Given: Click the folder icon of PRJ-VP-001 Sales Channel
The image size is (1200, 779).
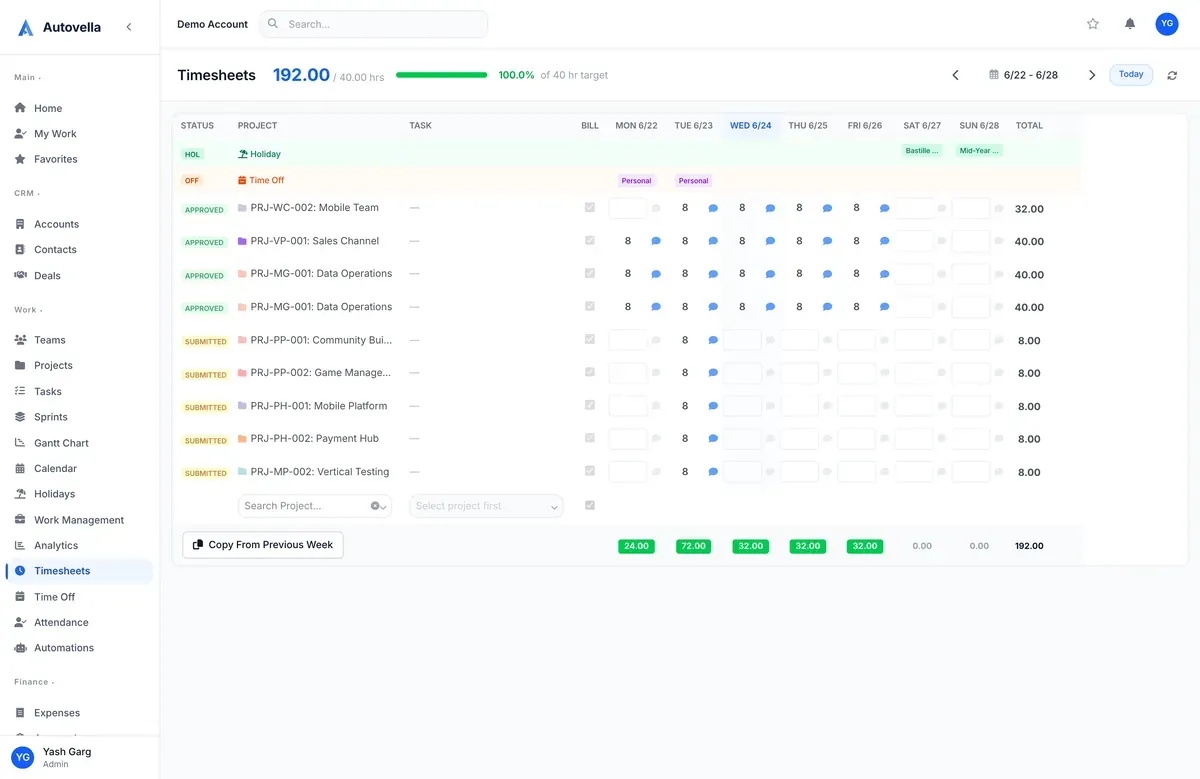Looking at the screenshot, I should click(242, 241).
